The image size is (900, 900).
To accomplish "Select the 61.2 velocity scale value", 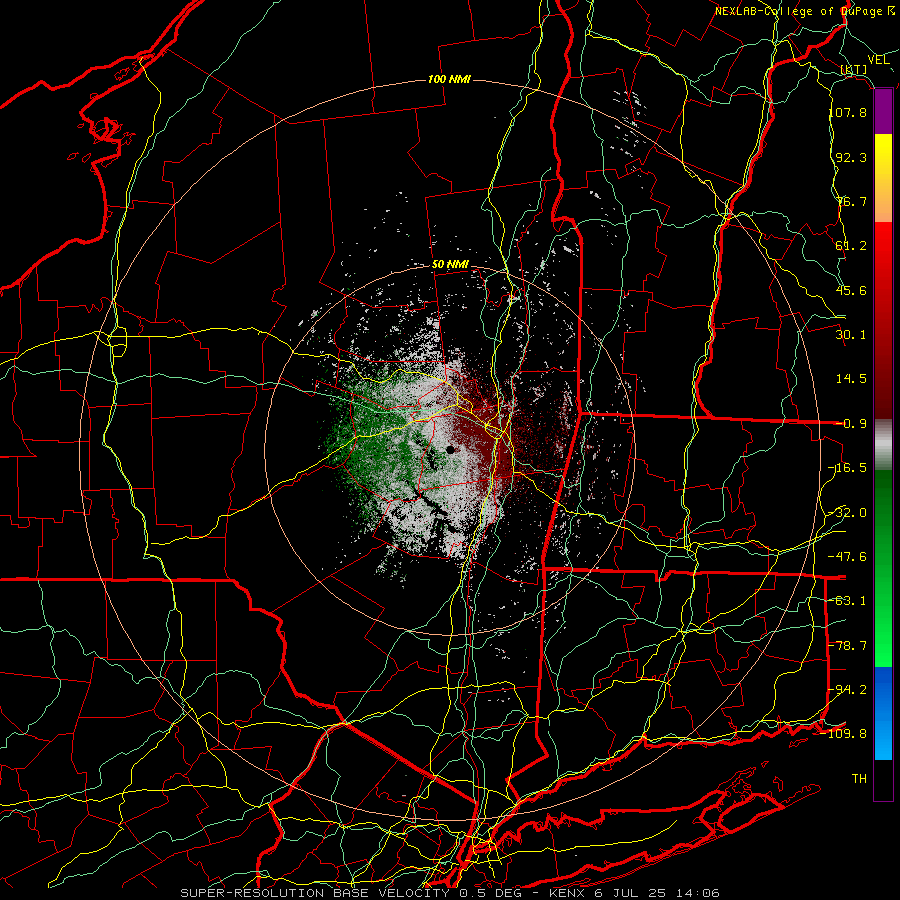I will [x=851, y=246].
